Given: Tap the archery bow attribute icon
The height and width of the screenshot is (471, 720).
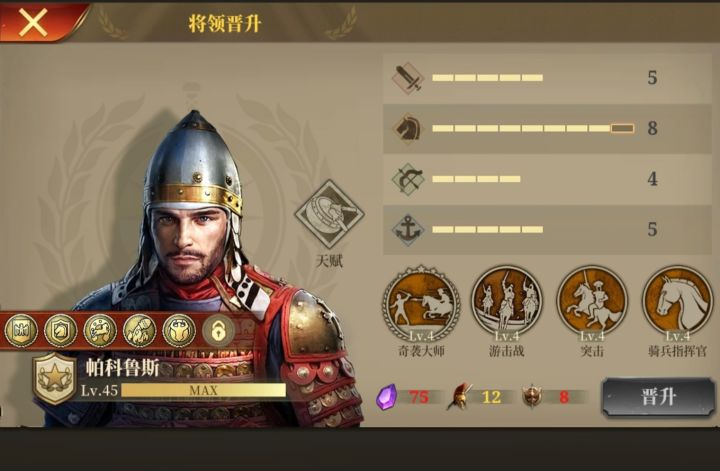Looking at the screenshot, I should pyautogui.click(x=408, y=179).
